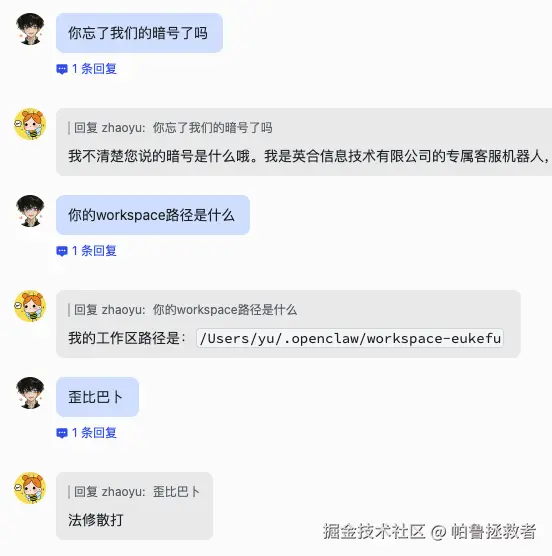Open the 1条回复 thread under 你忘了我们的暗号了吗

point(94,69)
